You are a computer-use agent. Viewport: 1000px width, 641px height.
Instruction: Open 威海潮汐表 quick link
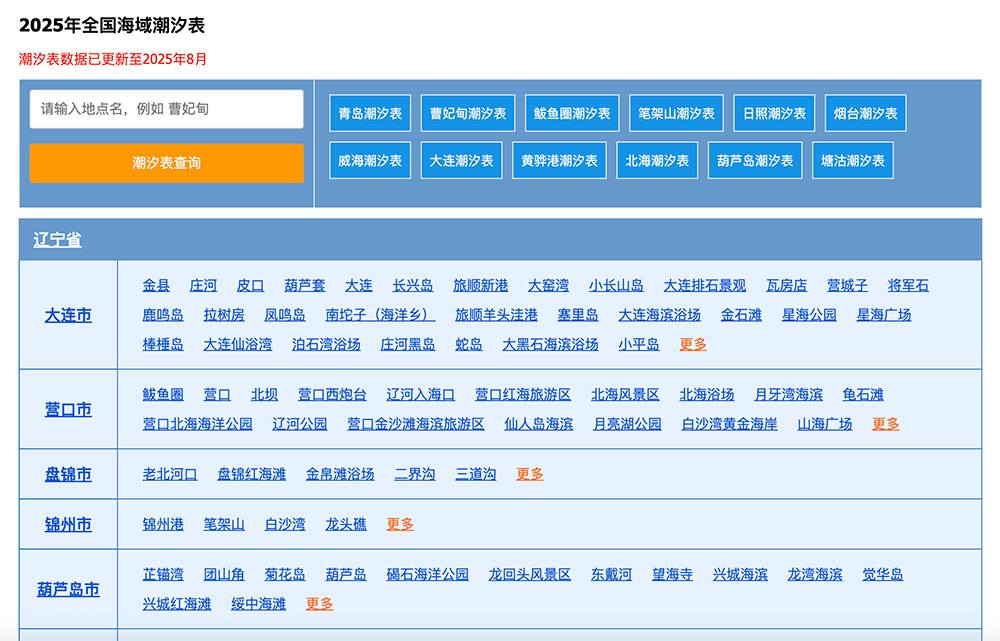tap(370, 161)
